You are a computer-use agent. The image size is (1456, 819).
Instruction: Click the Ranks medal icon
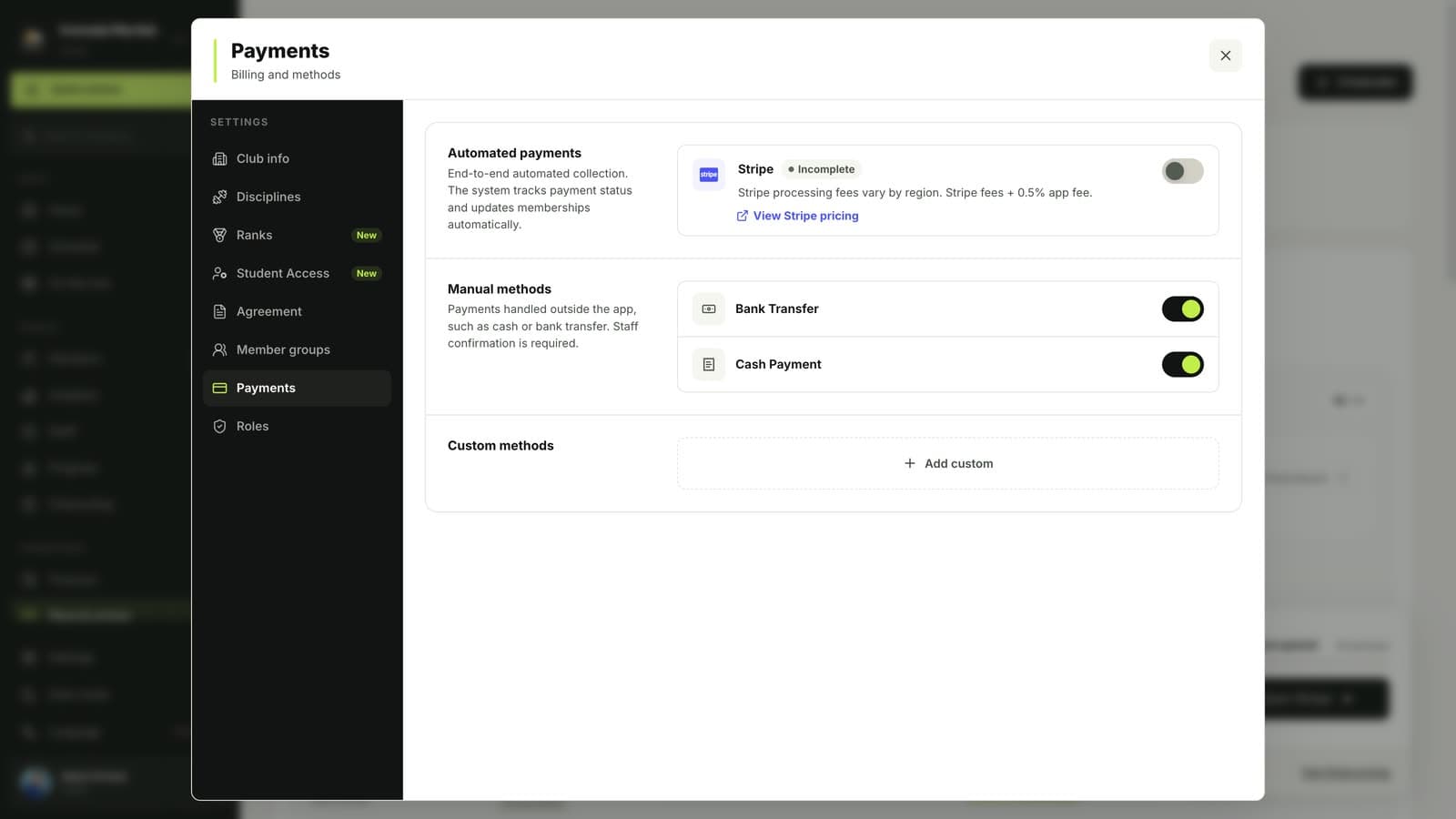(x=219, y=235)
